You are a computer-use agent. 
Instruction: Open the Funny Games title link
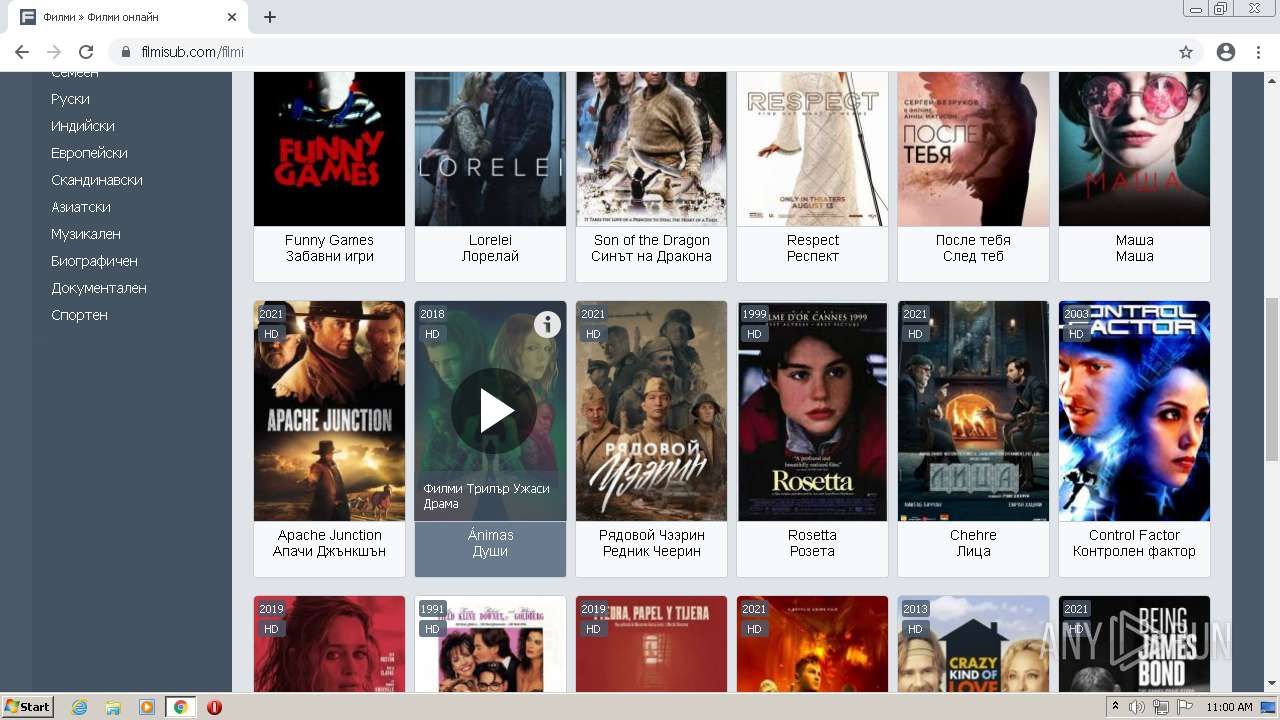(329, 248)
